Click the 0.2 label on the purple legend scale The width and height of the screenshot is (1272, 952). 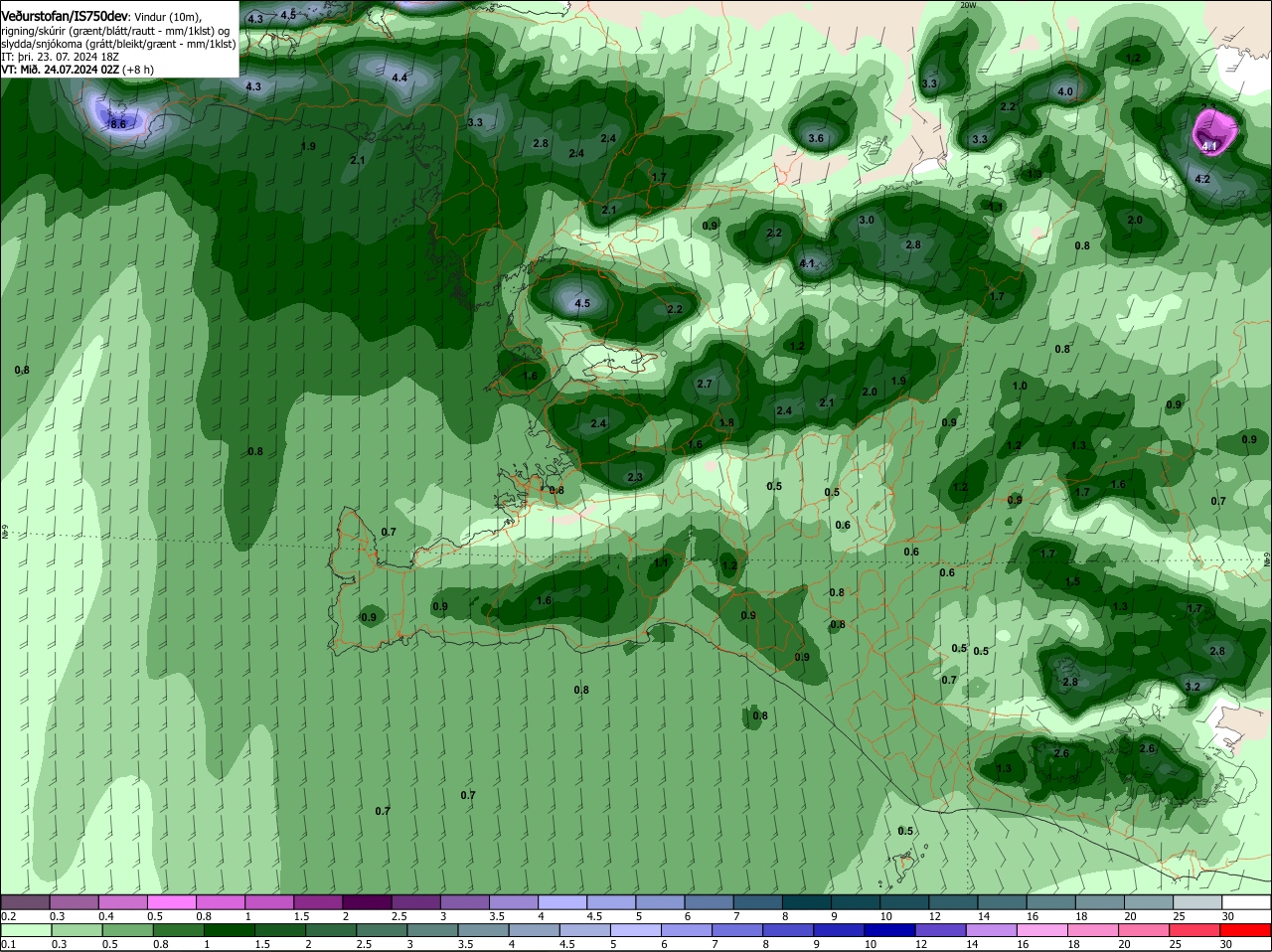pyautogui.click(x=9, y=916)
